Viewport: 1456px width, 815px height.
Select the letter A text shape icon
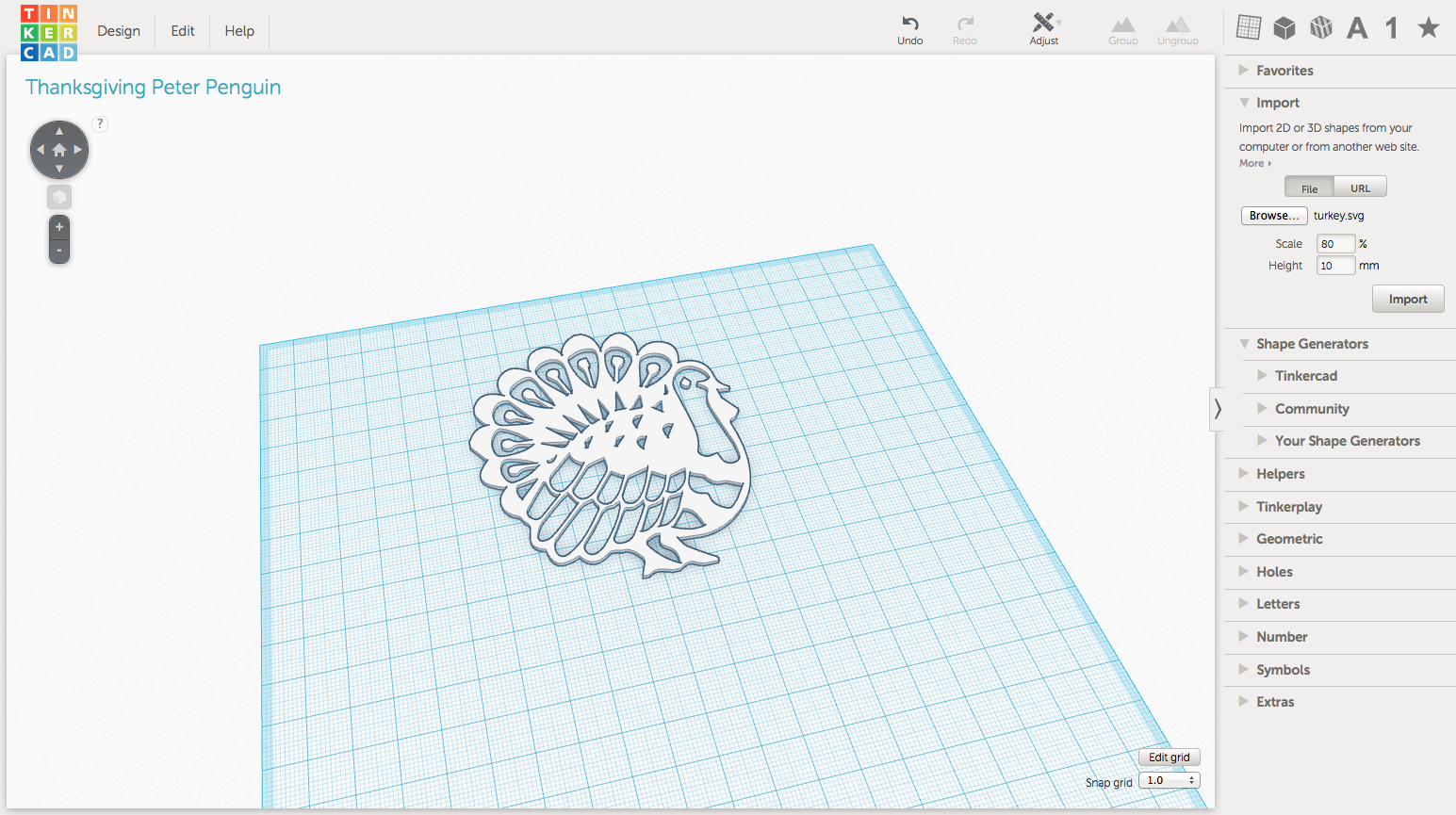click(x=1356, y=27)
